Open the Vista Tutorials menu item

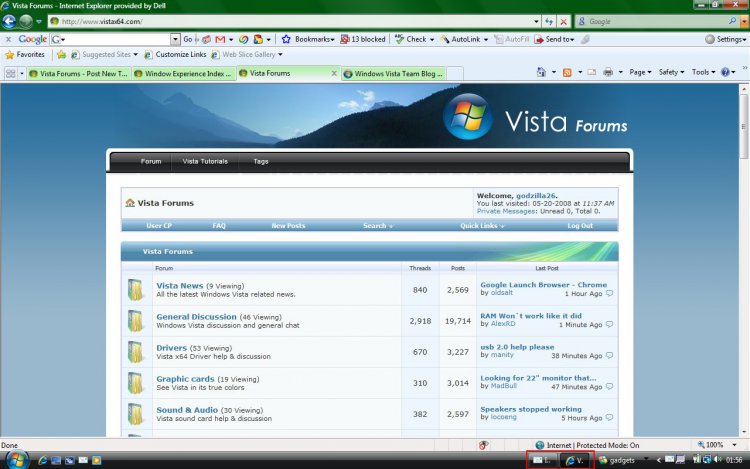click(x=205, y=161)
